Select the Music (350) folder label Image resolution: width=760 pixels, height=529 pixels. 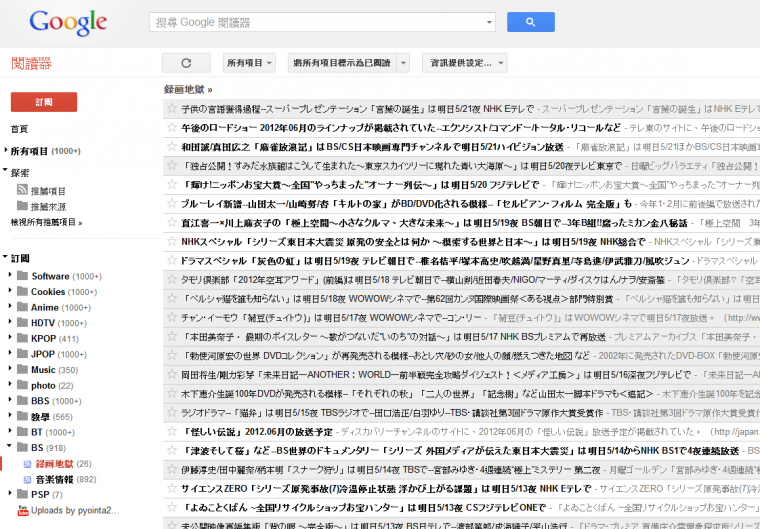pos(54,369)
